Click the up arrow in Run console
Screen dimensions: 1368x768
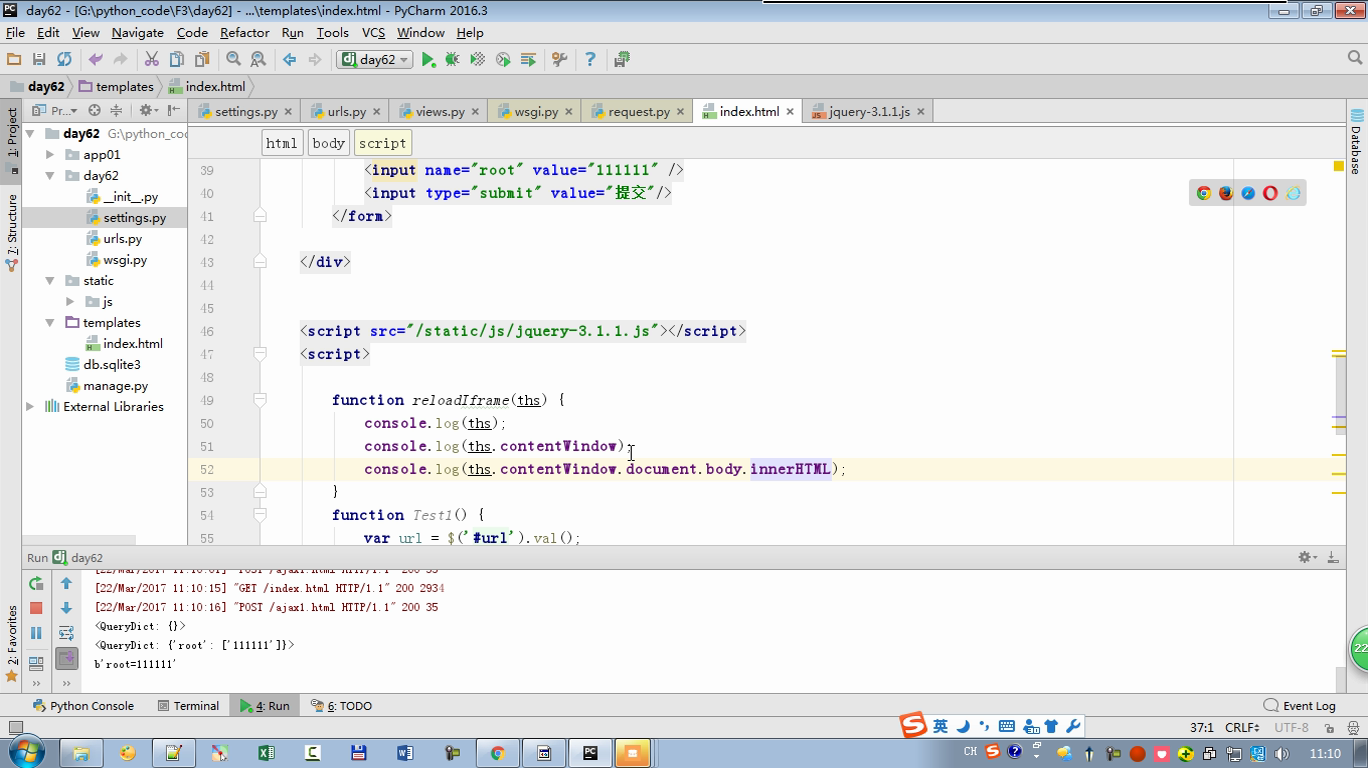pyautogui.click(x=66, y=583)
